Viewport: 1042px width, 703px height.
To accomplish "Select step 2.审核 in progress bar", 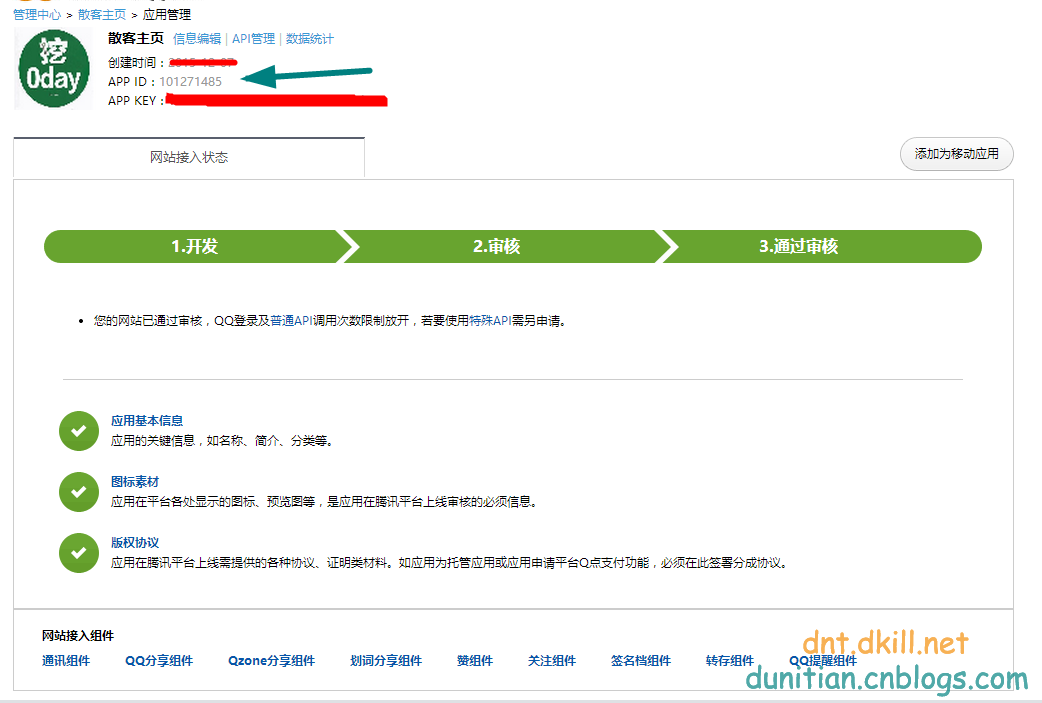I will click(x=496, y=247).
